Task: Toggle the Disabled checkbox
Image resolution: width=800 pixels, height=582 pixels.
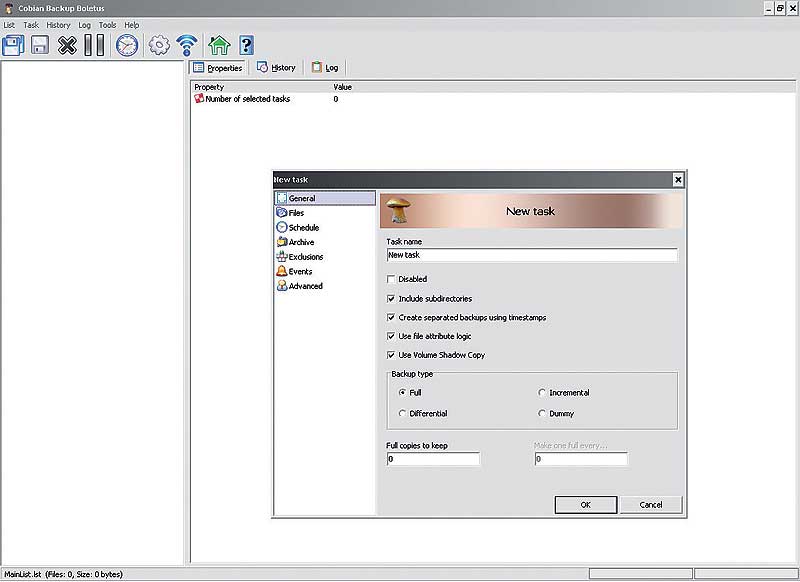Action: (x=391, y=279)
